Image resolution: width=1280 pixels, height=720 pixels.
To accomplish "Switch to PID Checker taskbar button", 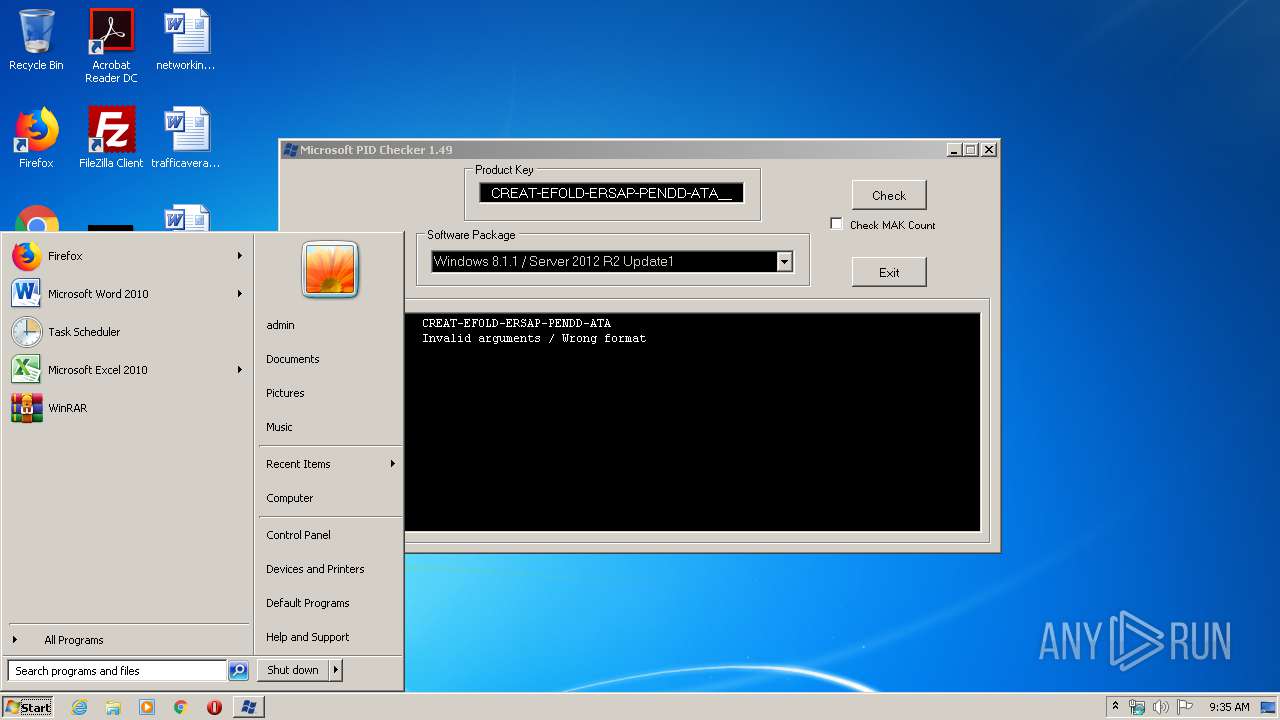I will click(x=249, y=707).
